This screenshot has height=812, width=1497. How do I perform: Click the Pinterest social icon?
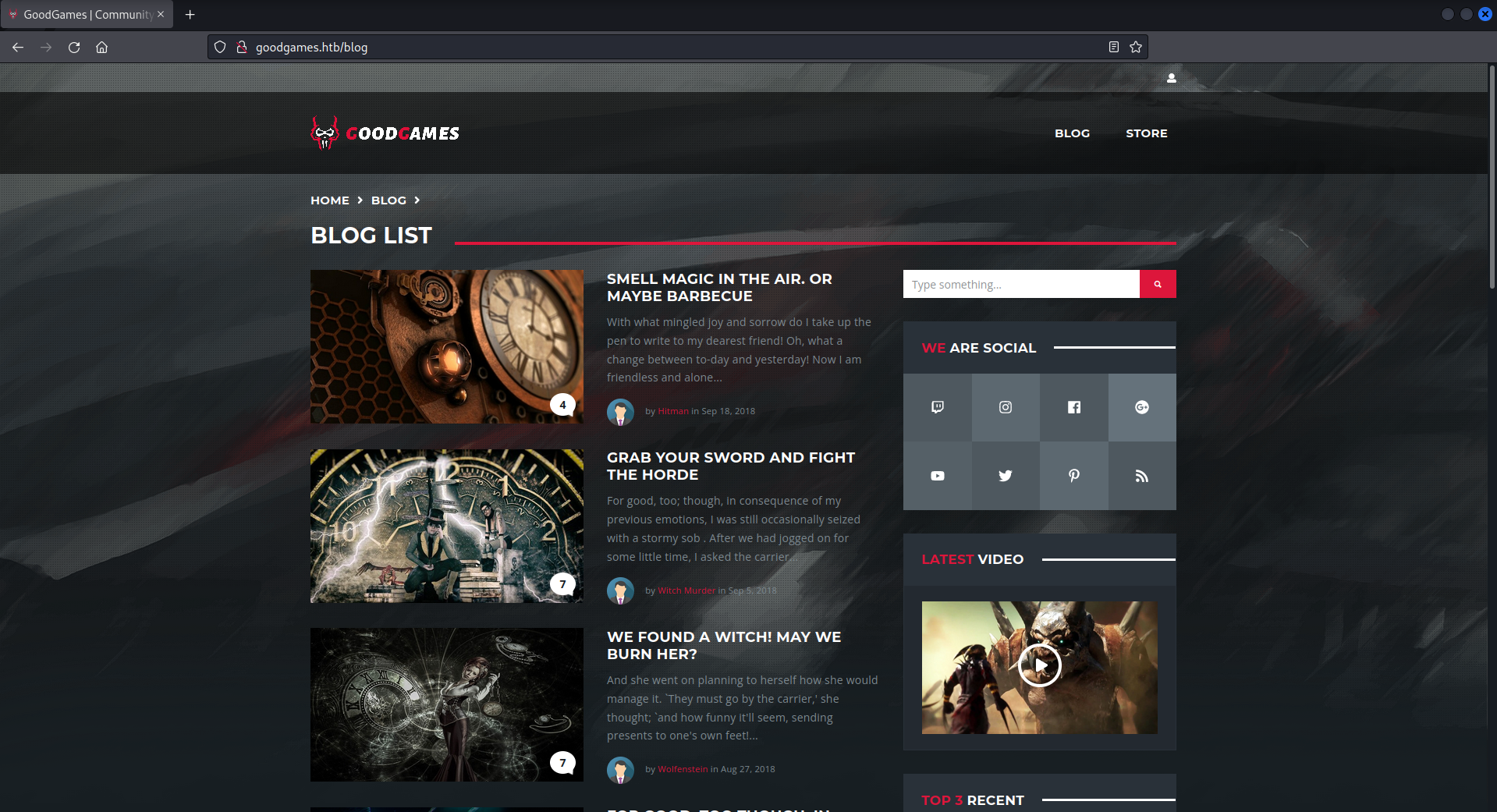pyautogui.click(x=1073, y=476)
